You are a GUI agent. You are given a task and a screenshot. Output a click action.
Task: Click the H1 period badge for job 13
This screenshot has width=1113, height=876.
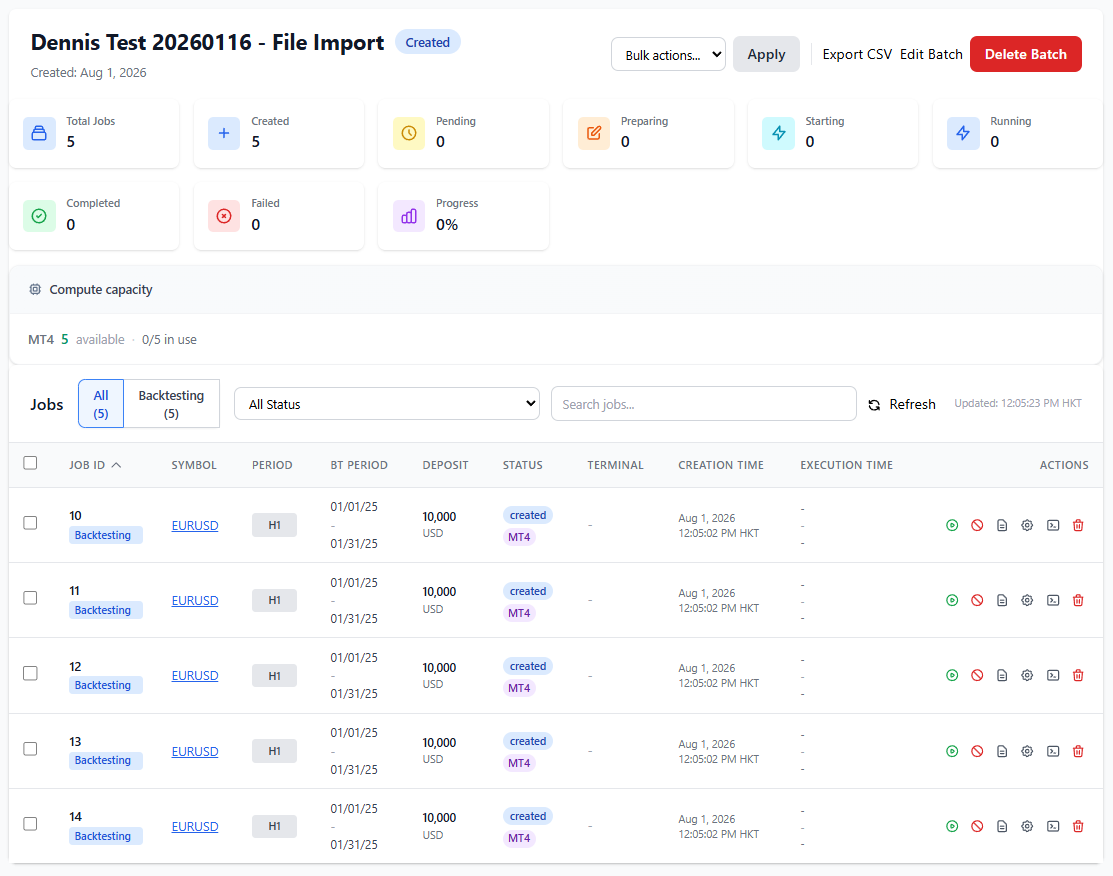(274, 751)
